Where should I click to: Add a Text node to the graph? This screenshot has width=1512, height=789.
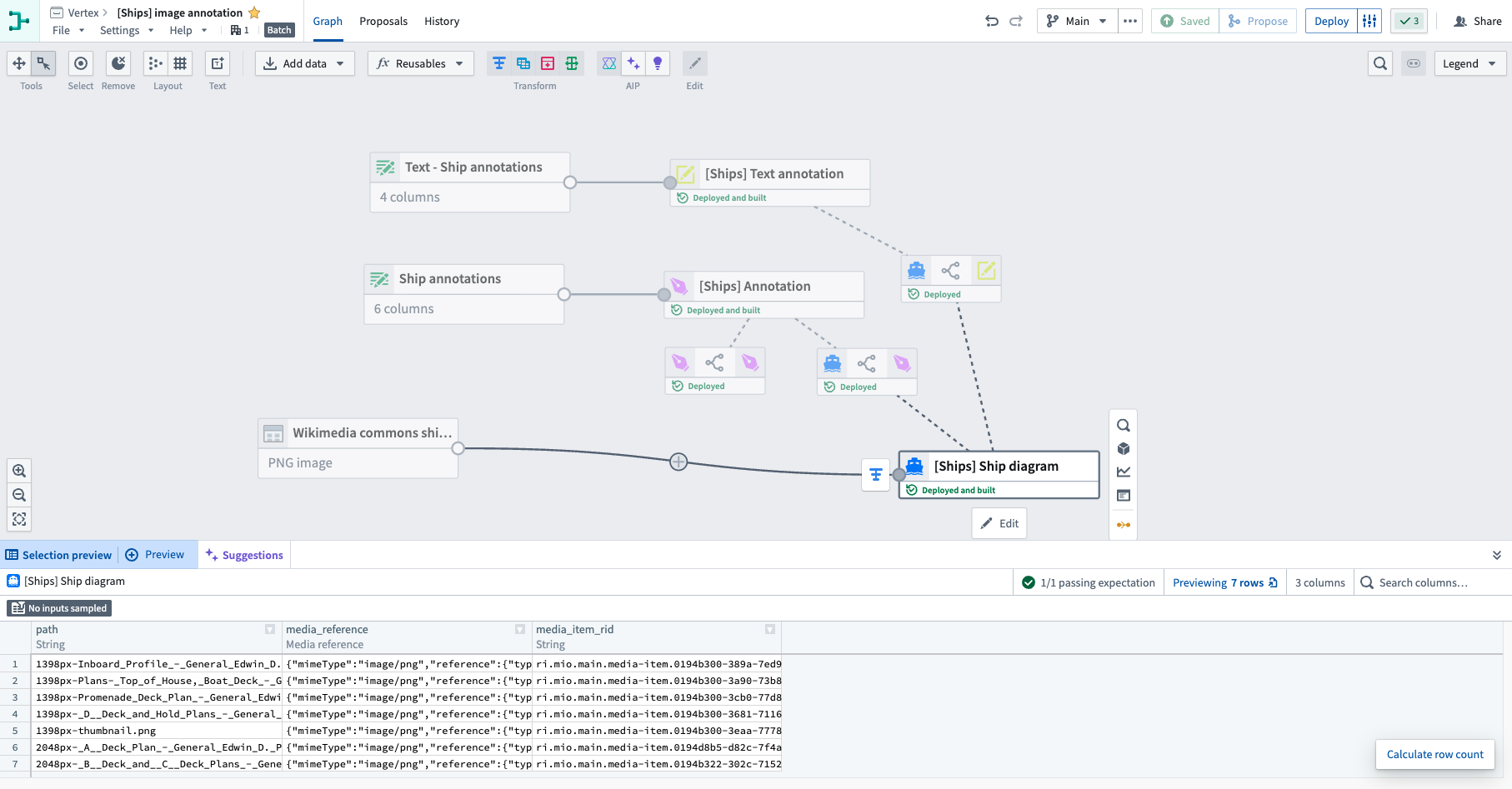tap(218, 63)
